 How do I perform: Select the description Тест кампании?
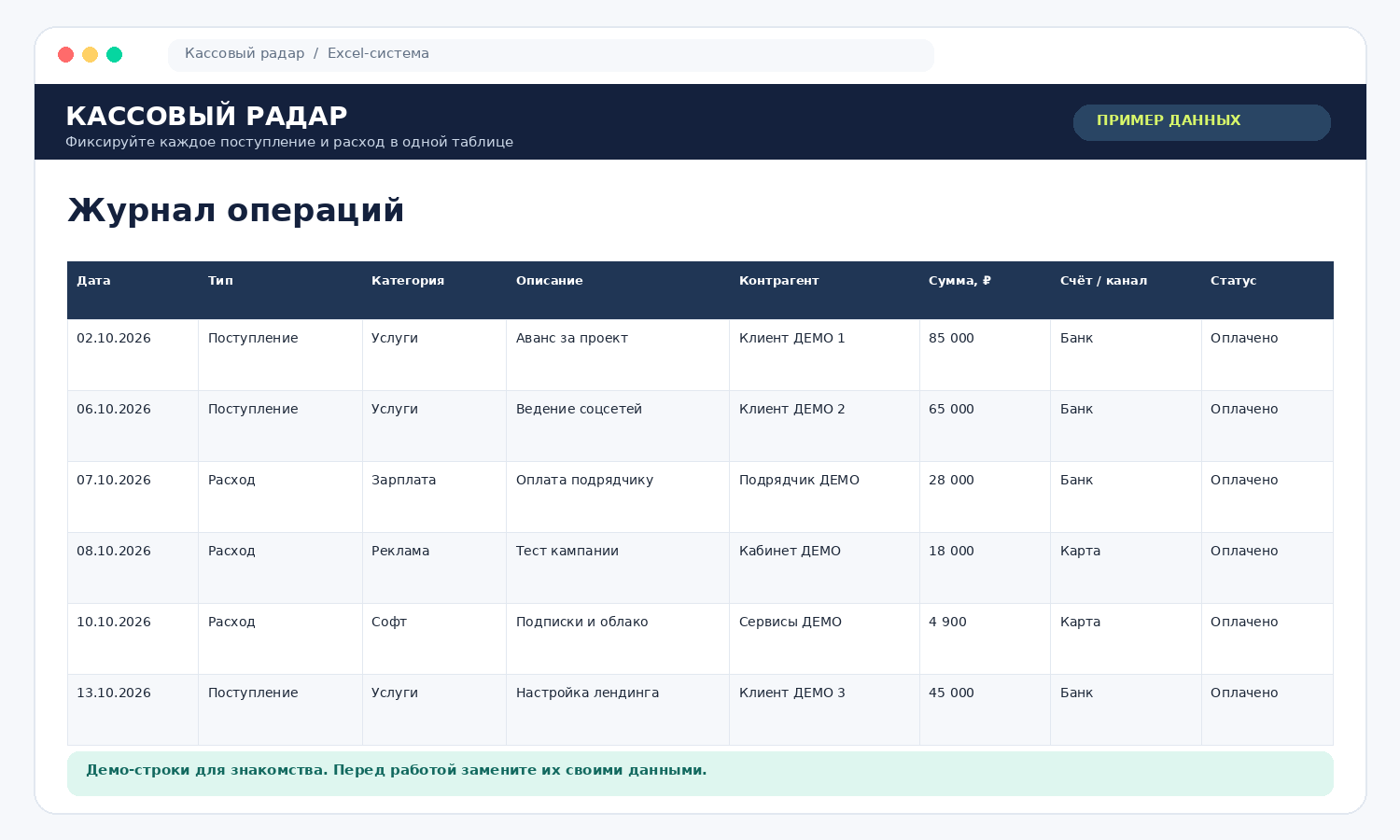click(x=618, y=567)
